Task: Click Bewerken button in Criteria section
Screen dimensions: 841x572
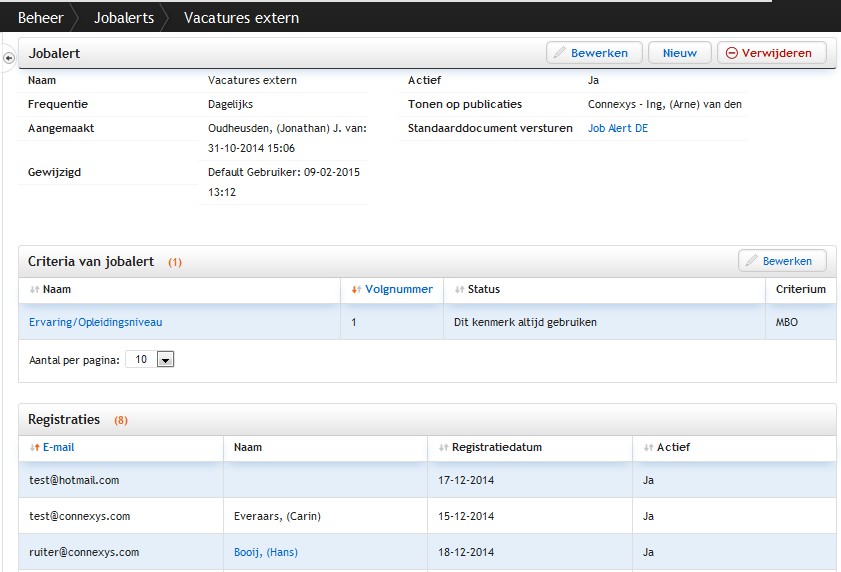Action: [782, 261]
